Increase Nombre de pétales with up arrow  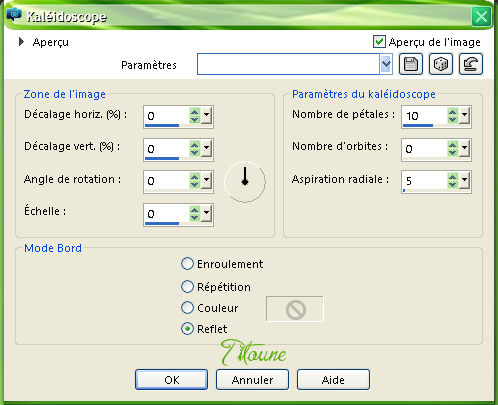pyautogui.click(x=452, y=112)
